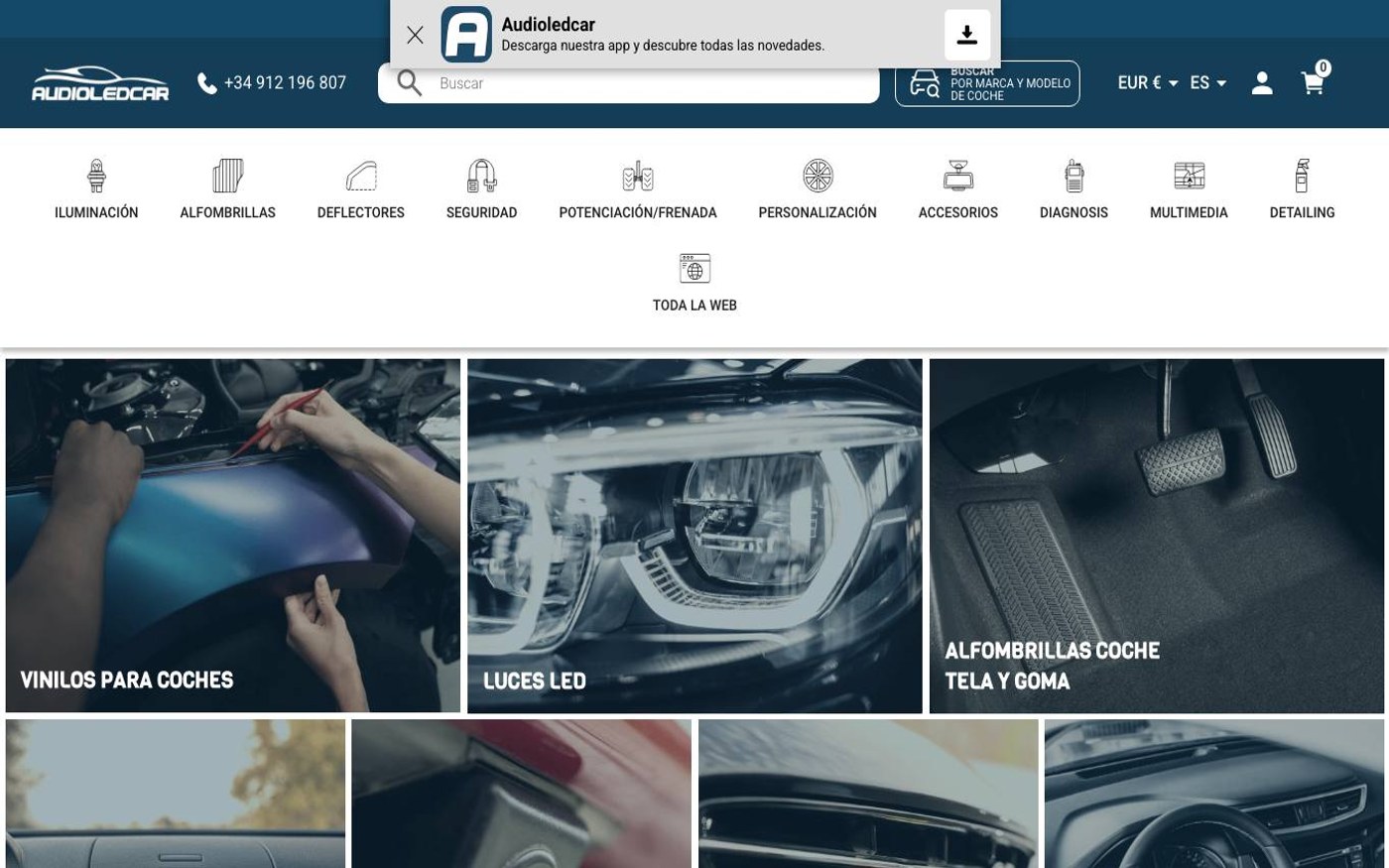
Task: Download the Audioledcar app
Action: [x=966, y=35]
